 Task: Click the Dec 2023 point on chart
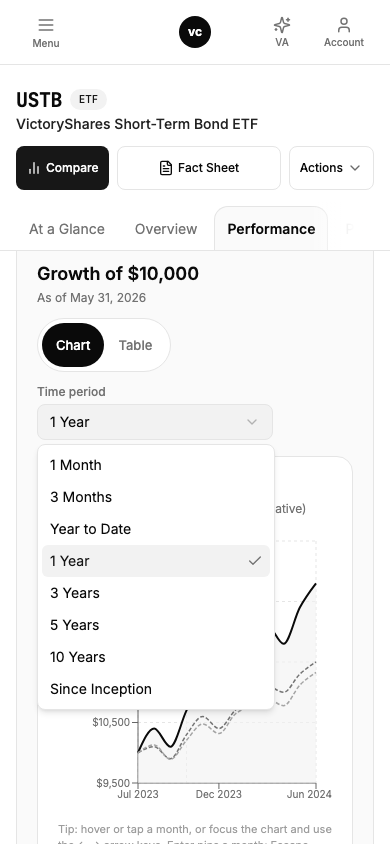tap(219, 794)
